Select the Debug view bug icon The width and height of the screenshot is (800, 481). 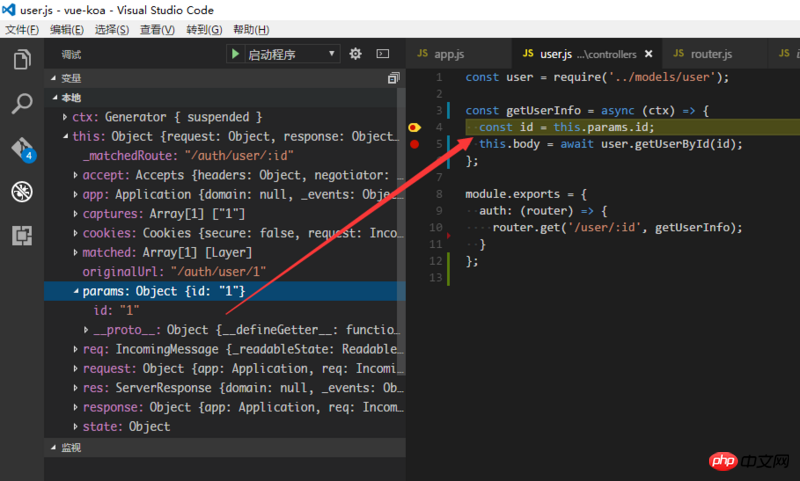[21, 191]
